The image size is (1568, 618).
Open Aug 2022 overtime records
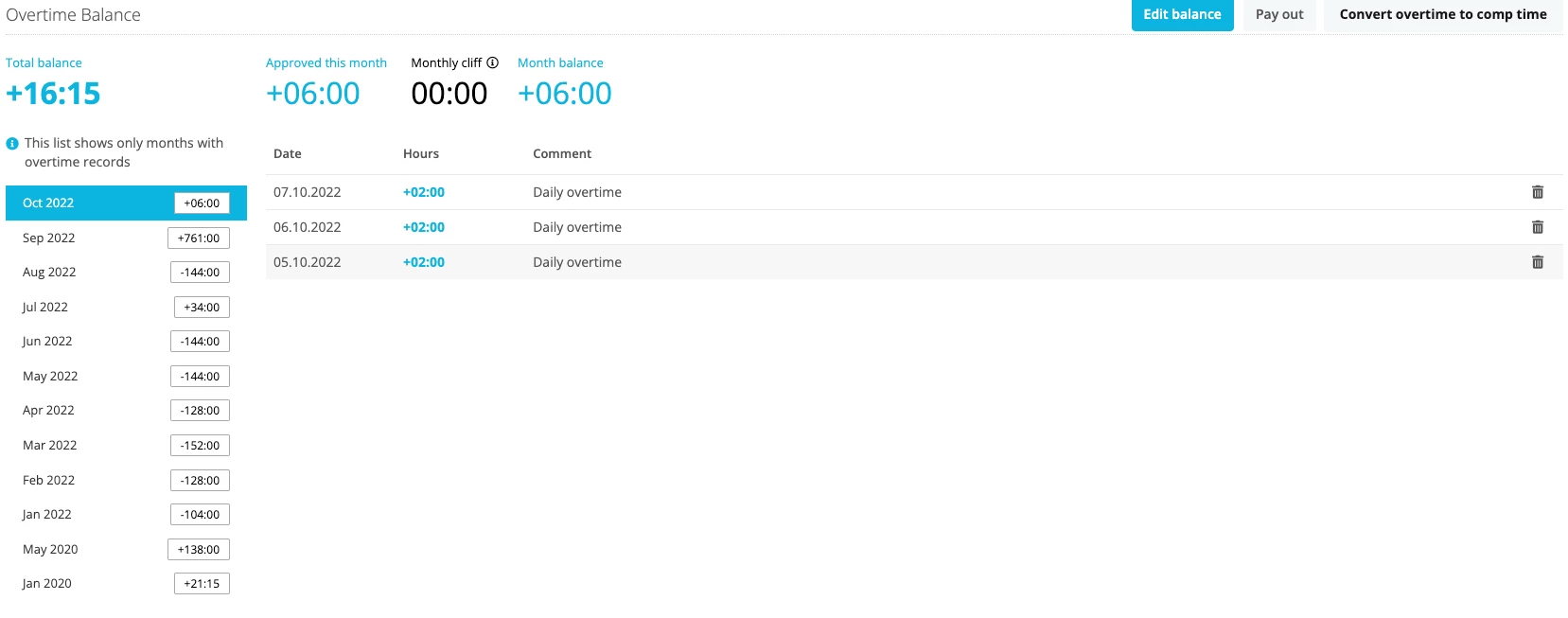[126, 272]
